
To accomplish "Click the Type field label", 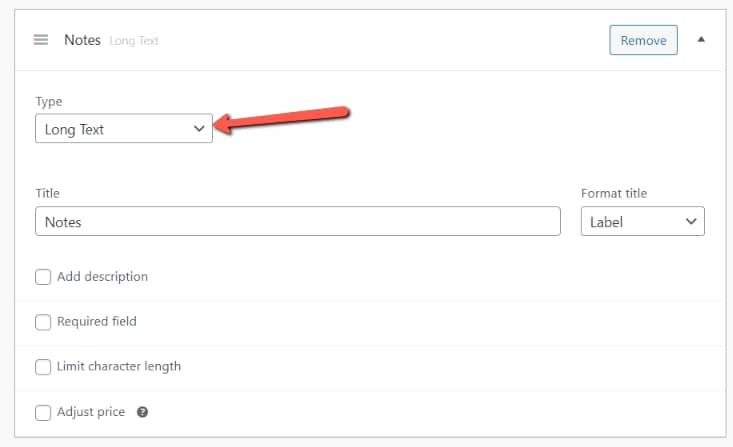I will point(49,102).
